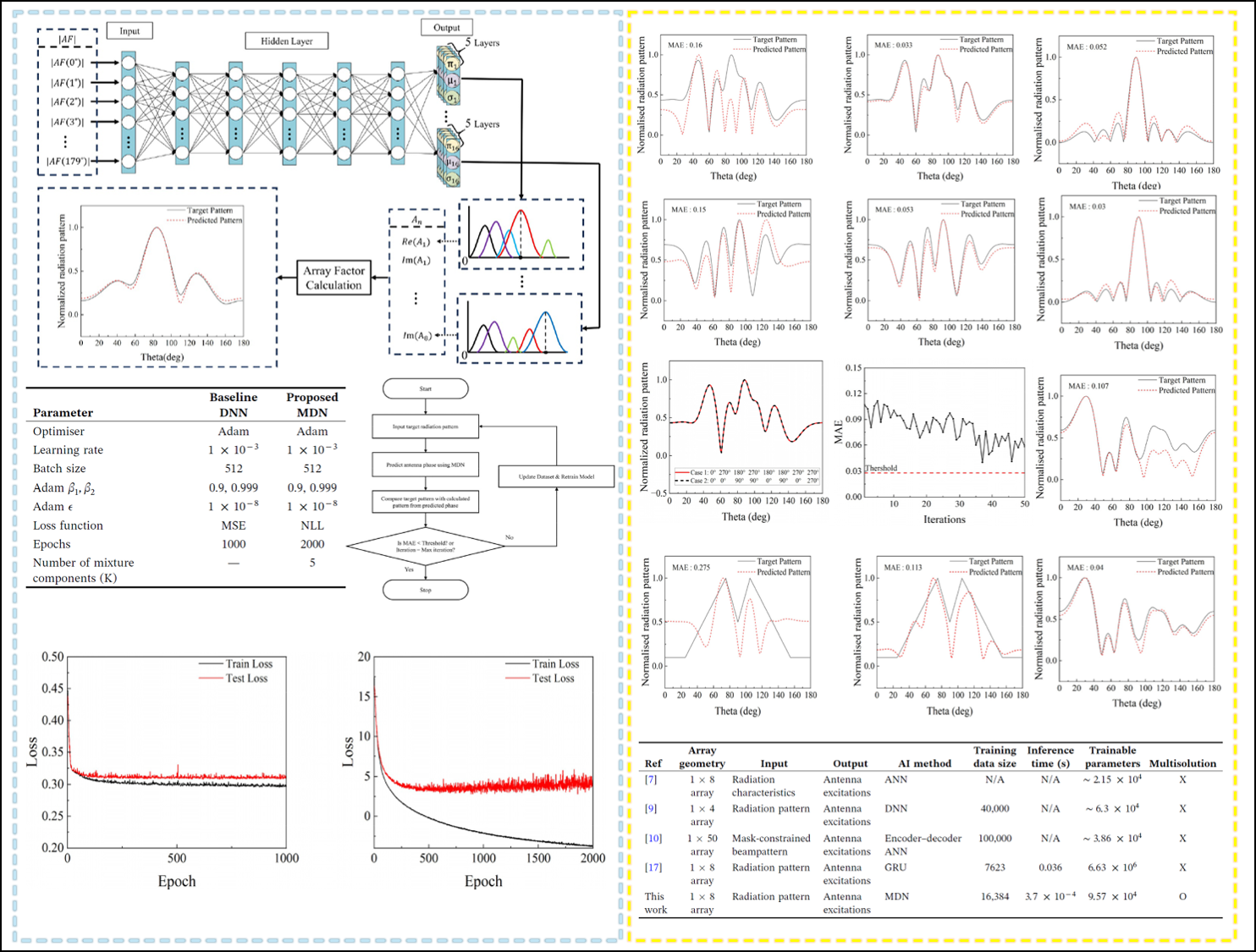Click the MAE threshold decision diamond
The width and height of the screenshot is (1256, 952).
426,547
